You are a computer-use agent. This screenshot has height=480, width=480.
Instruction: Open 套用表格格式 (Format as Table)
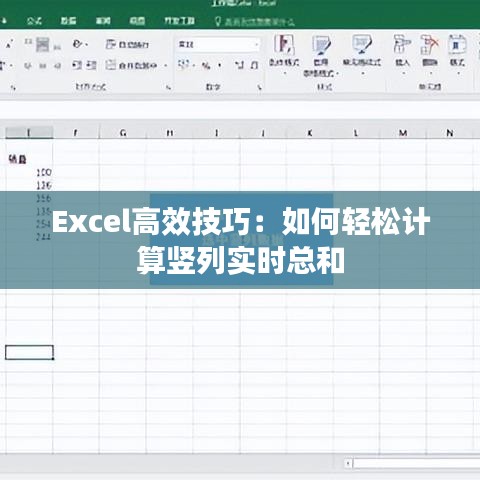tap(321, 55)
